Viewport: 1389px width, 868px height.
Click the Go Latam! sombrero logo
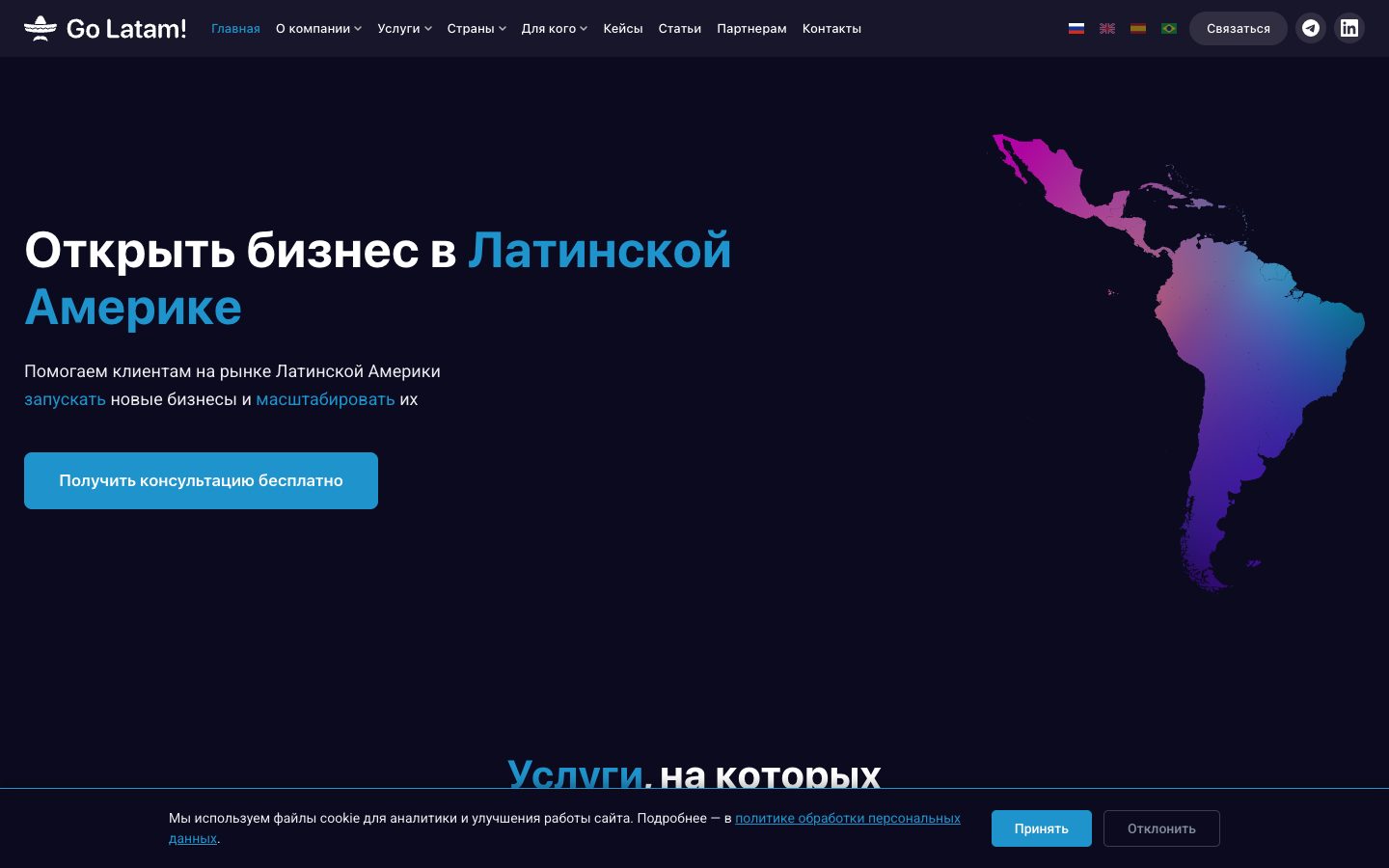[x=105, y=28]
